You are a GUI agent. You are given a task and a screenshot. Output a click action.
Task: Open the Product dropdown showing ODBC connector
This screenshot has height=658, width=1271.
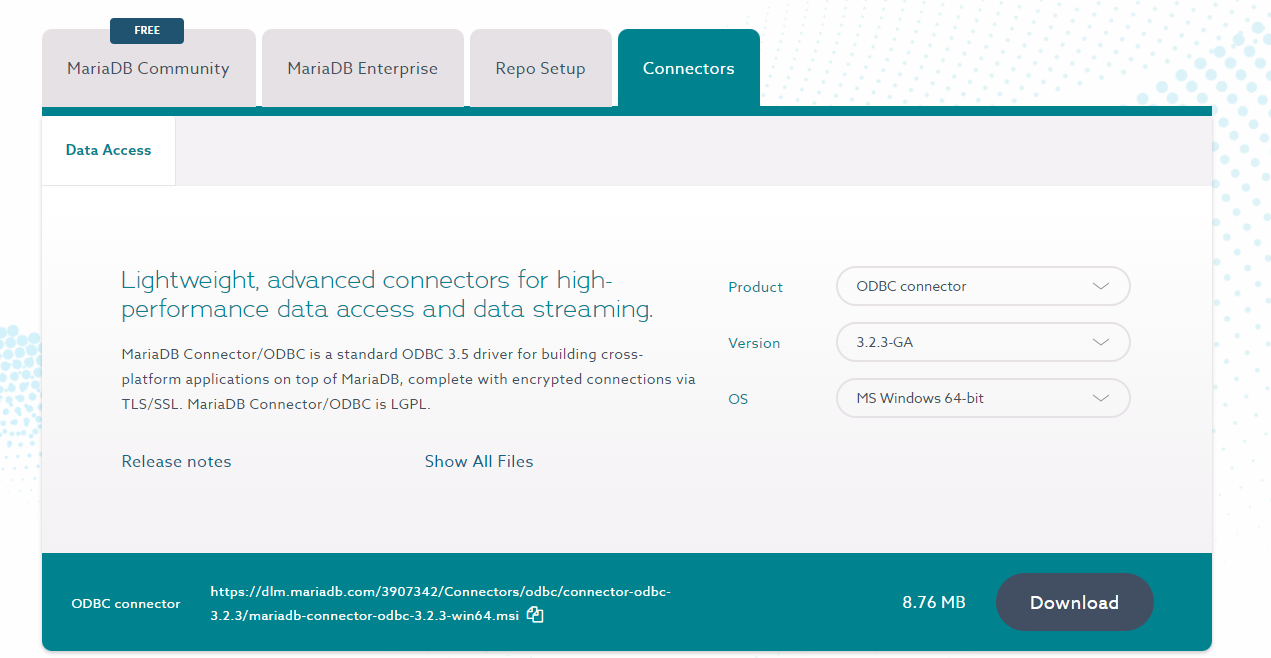click(983, 286)
